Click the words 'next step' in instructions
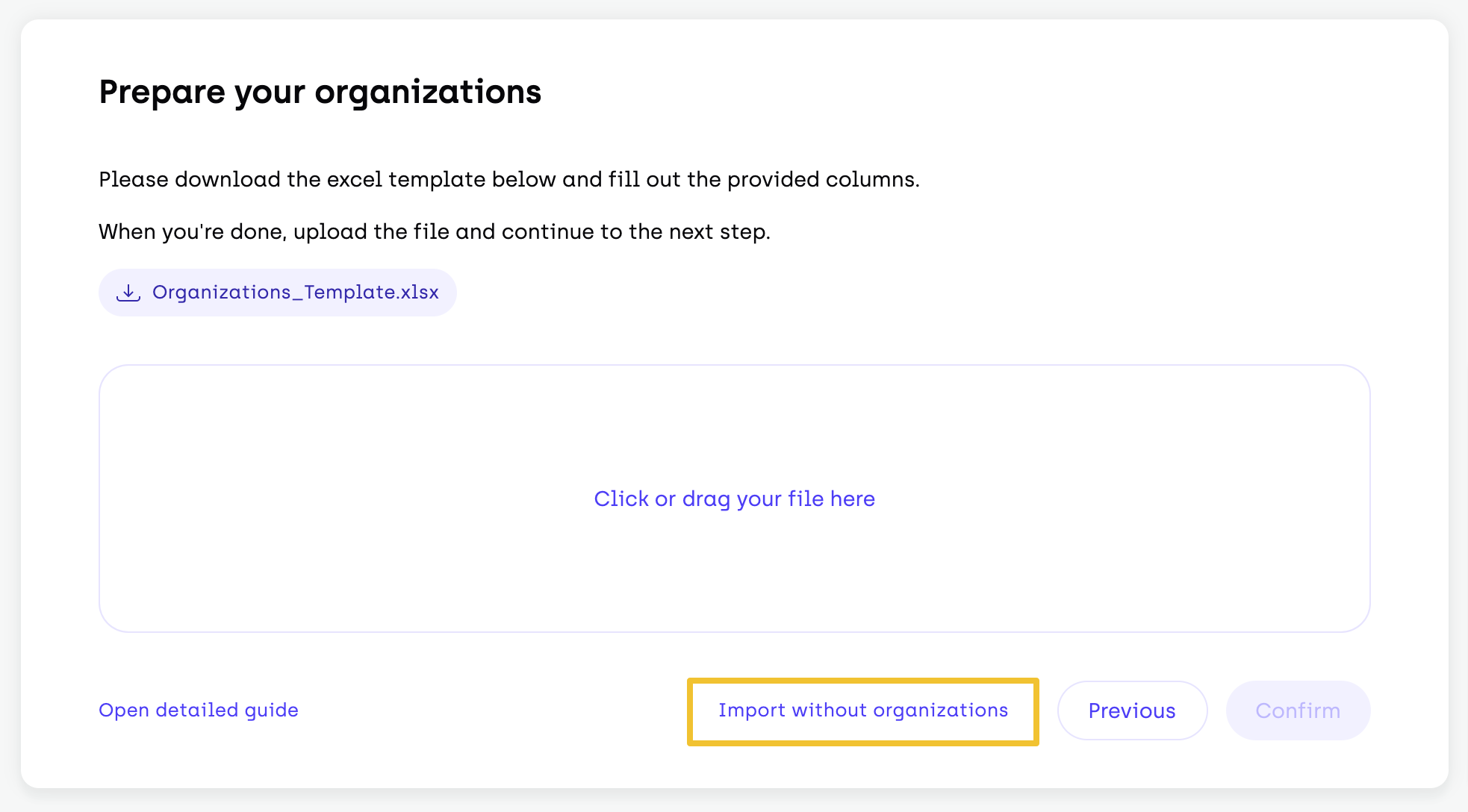The width and height of the screenshot is (1468, 812). point(718,231)
